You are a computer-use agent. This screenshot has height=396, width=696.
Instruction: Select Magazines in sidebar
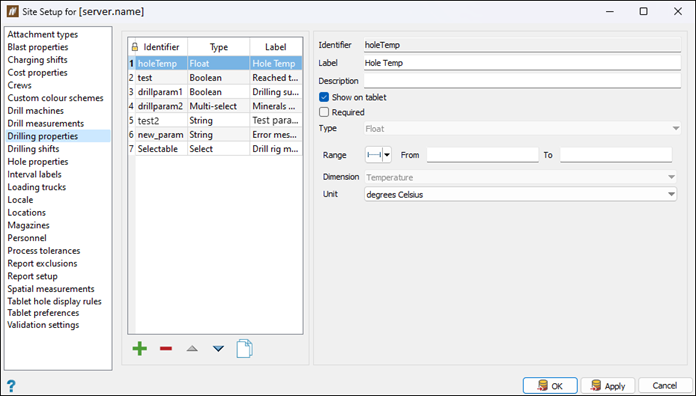pos(28,225)
